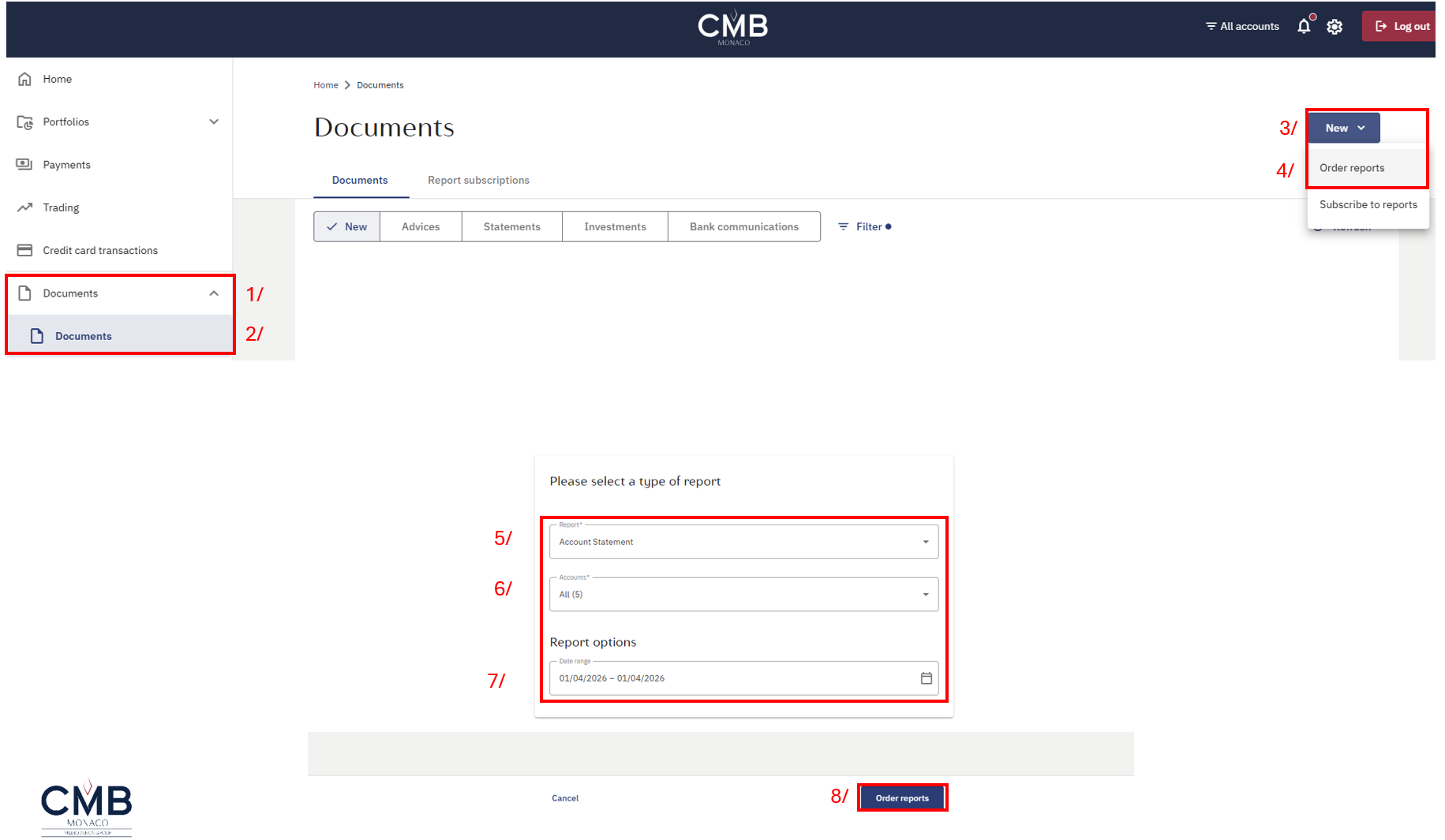
Task: Click the Filter icon
Action: click(x=843, y=226)
